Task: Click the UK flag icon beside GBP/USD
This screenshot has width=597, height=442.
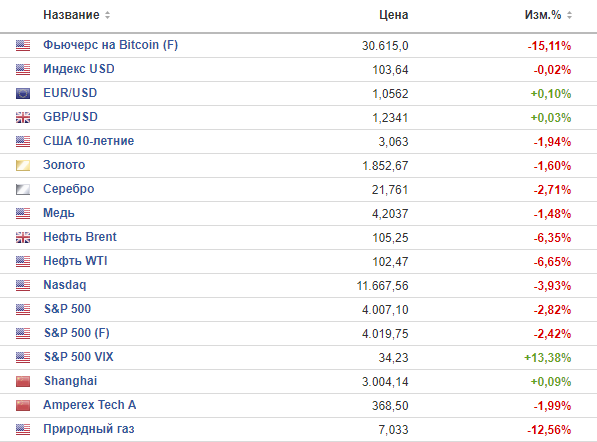Action: [23, 117]
